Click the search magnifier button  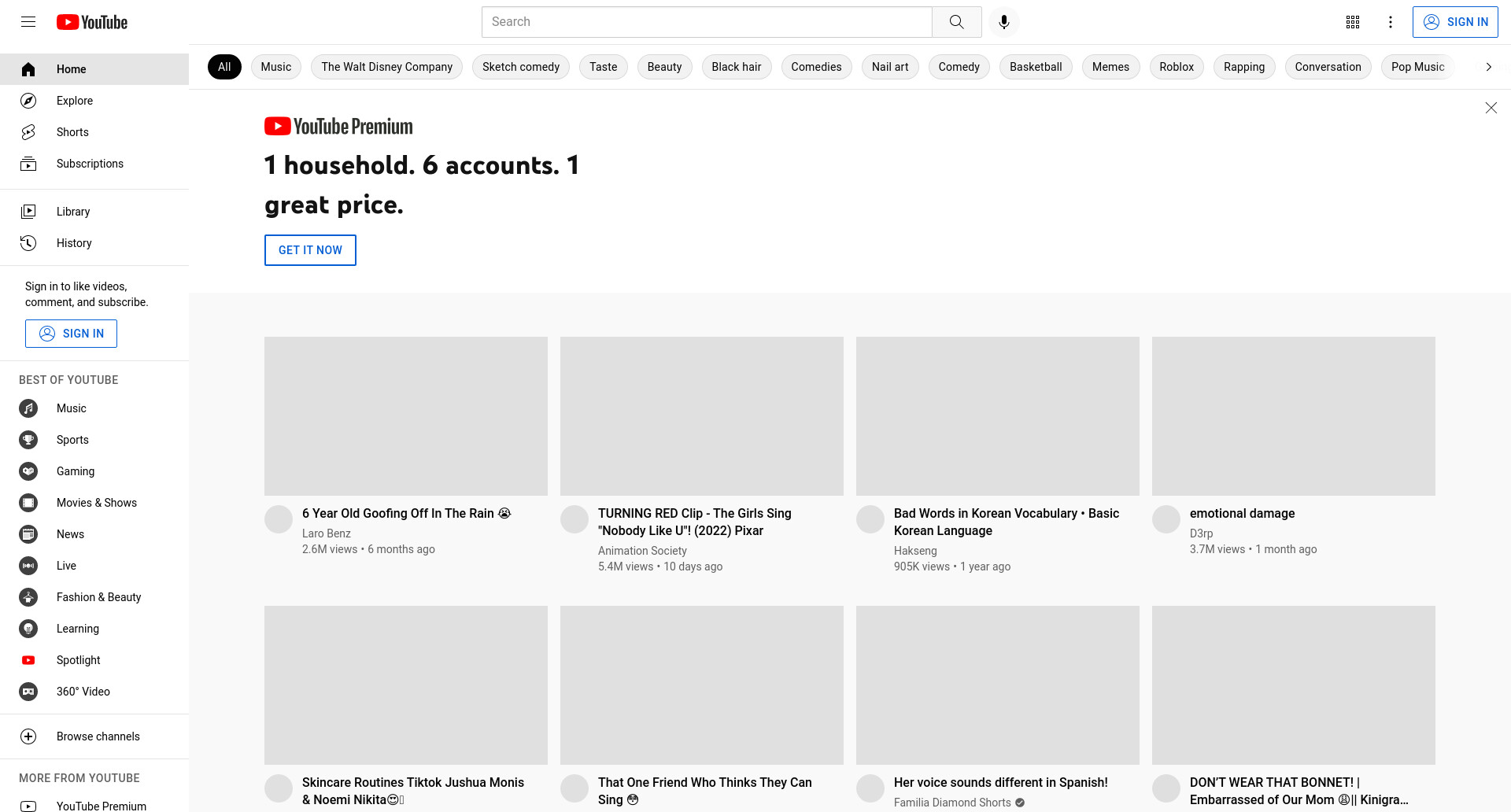(957, 22)
